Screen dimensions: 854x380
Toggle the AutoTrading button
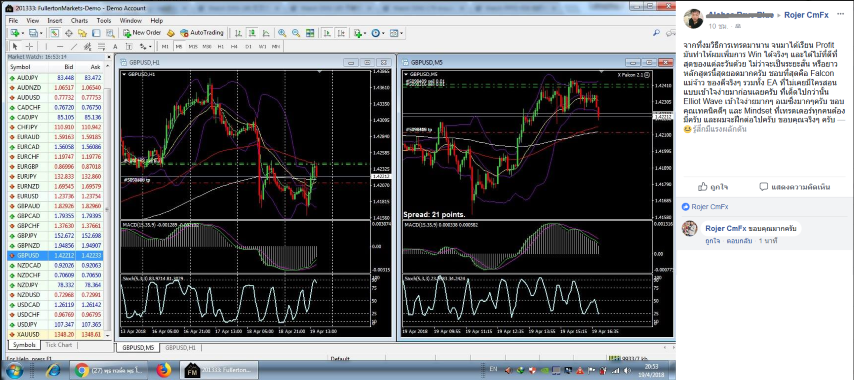tap(202, 33)
